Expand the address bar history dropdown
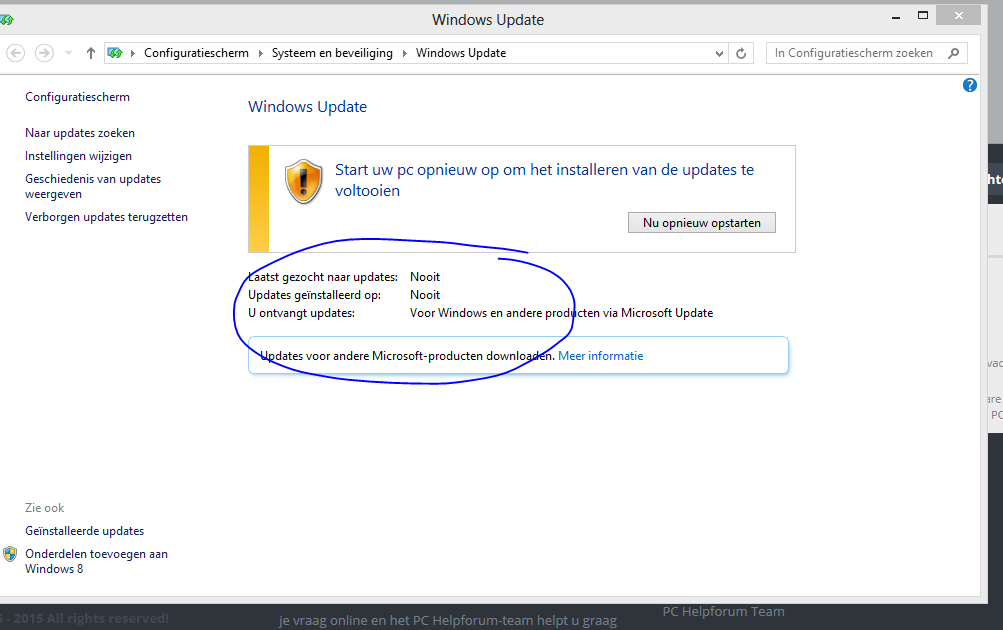 click(719, 54)
